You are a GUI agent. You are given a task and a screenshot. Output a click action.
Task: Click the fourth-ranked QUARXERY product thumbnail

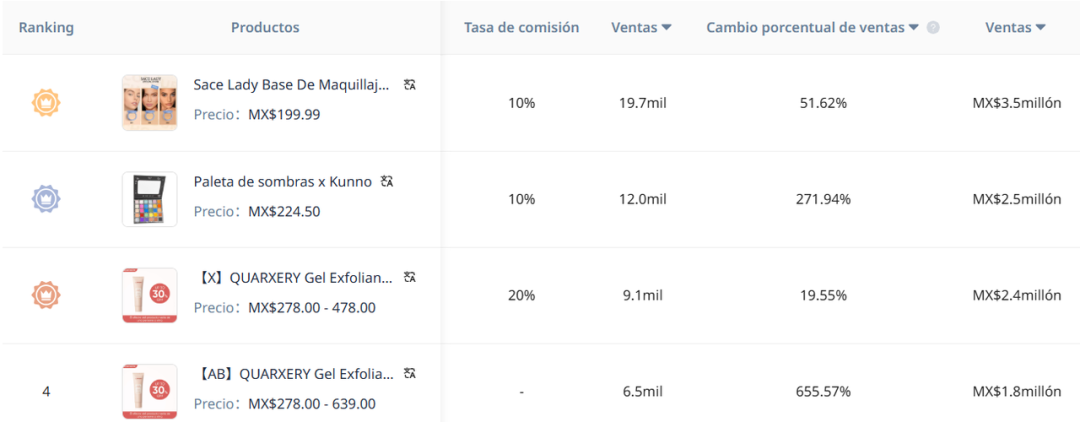pos(149,390)
